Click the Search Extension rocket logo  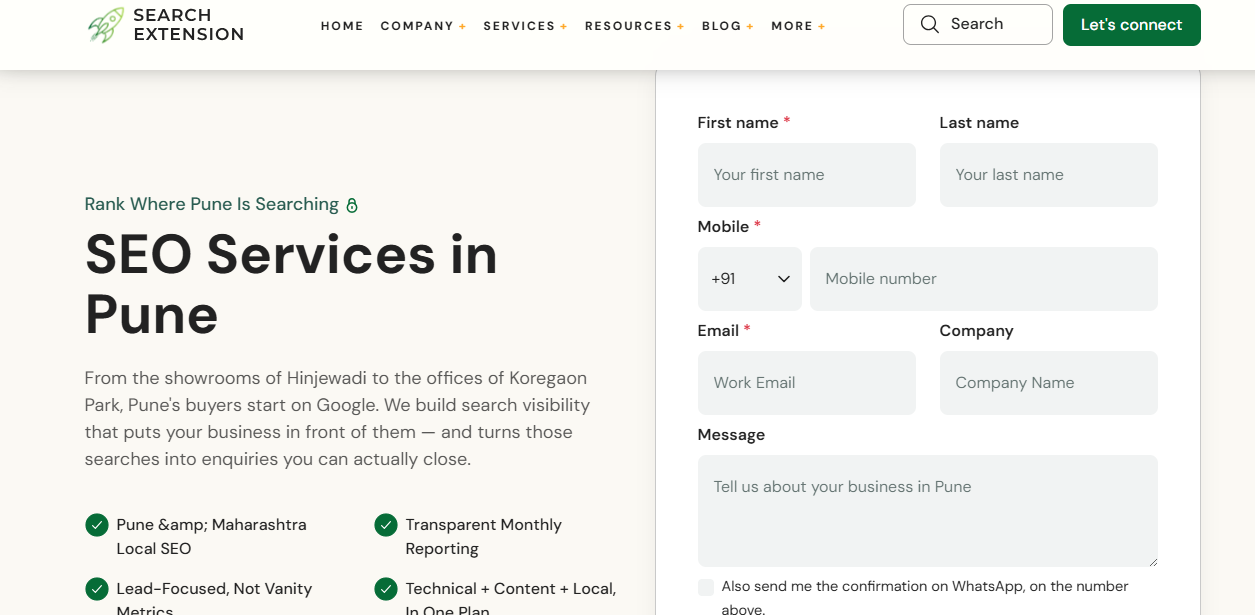click(105, 25)
